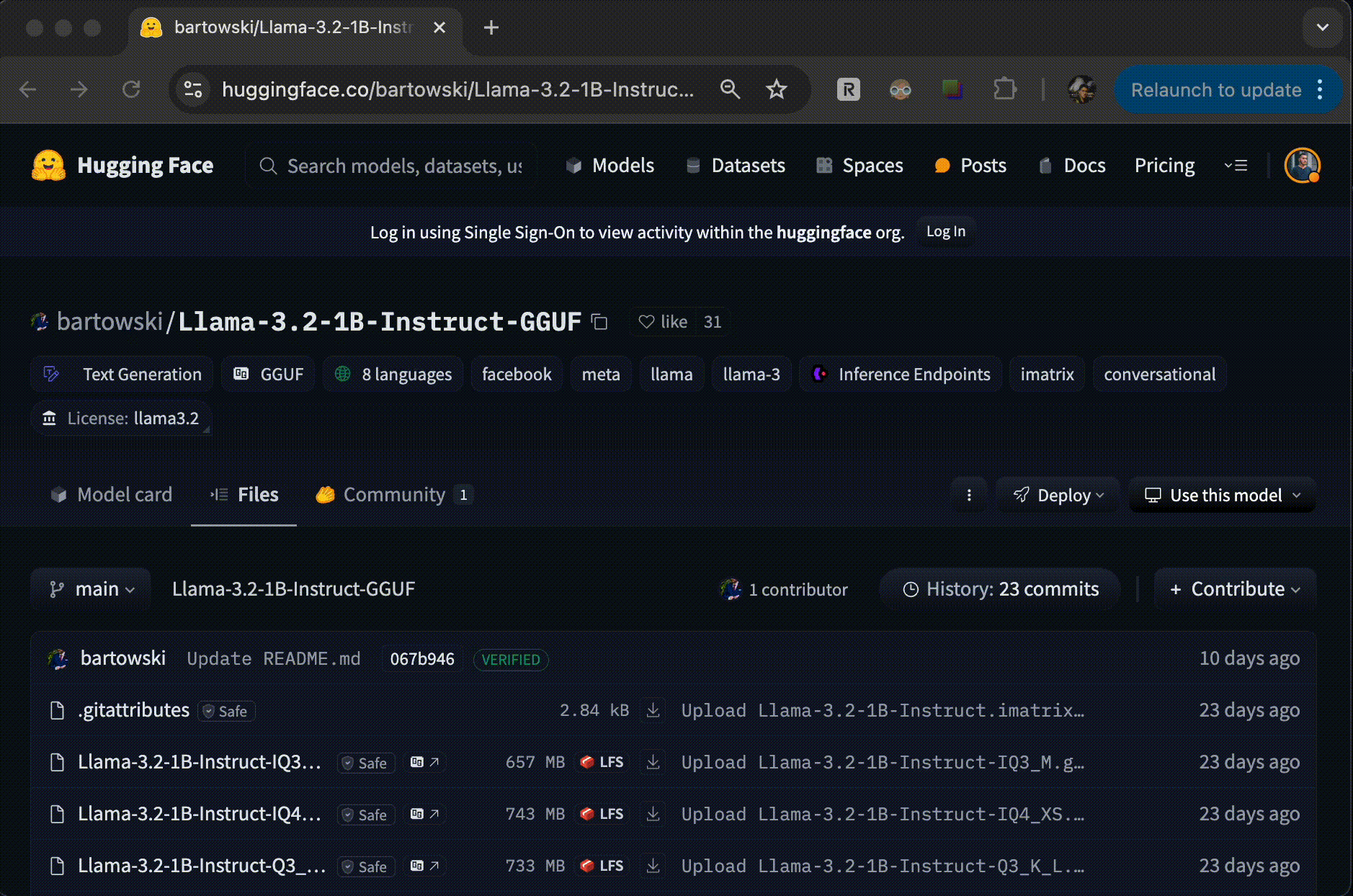This screenshot has height=896, width=1353.
Task: Expand the main branch dropdown
Action: point(91,589)
